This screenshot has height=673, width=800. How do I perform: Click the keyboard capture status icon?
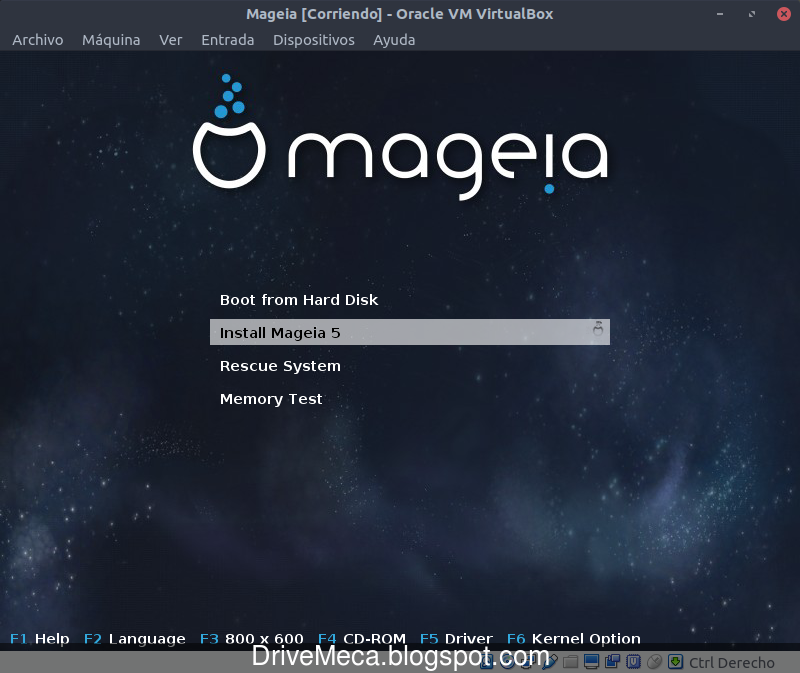click(x=675, y=662)
